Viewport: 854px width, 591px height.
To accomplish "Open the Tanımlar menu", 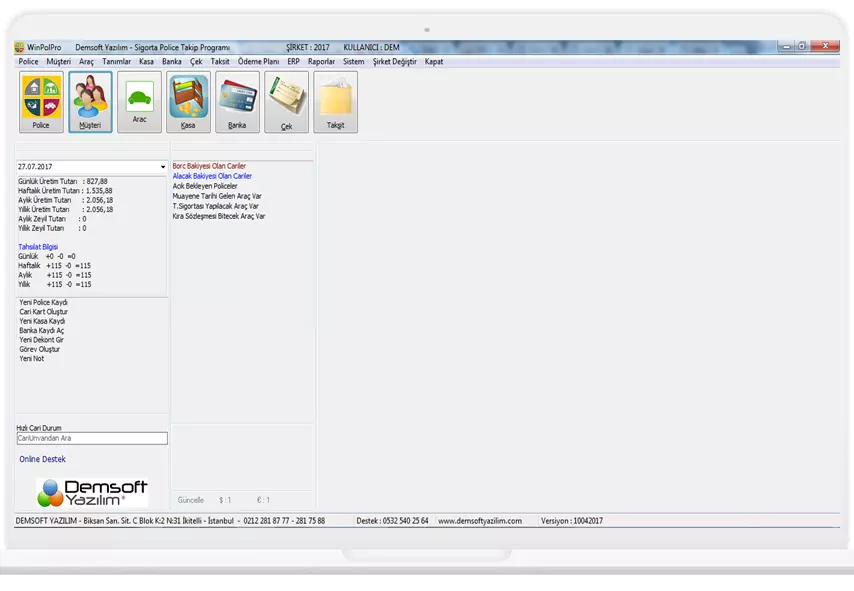I will [116, 62].
